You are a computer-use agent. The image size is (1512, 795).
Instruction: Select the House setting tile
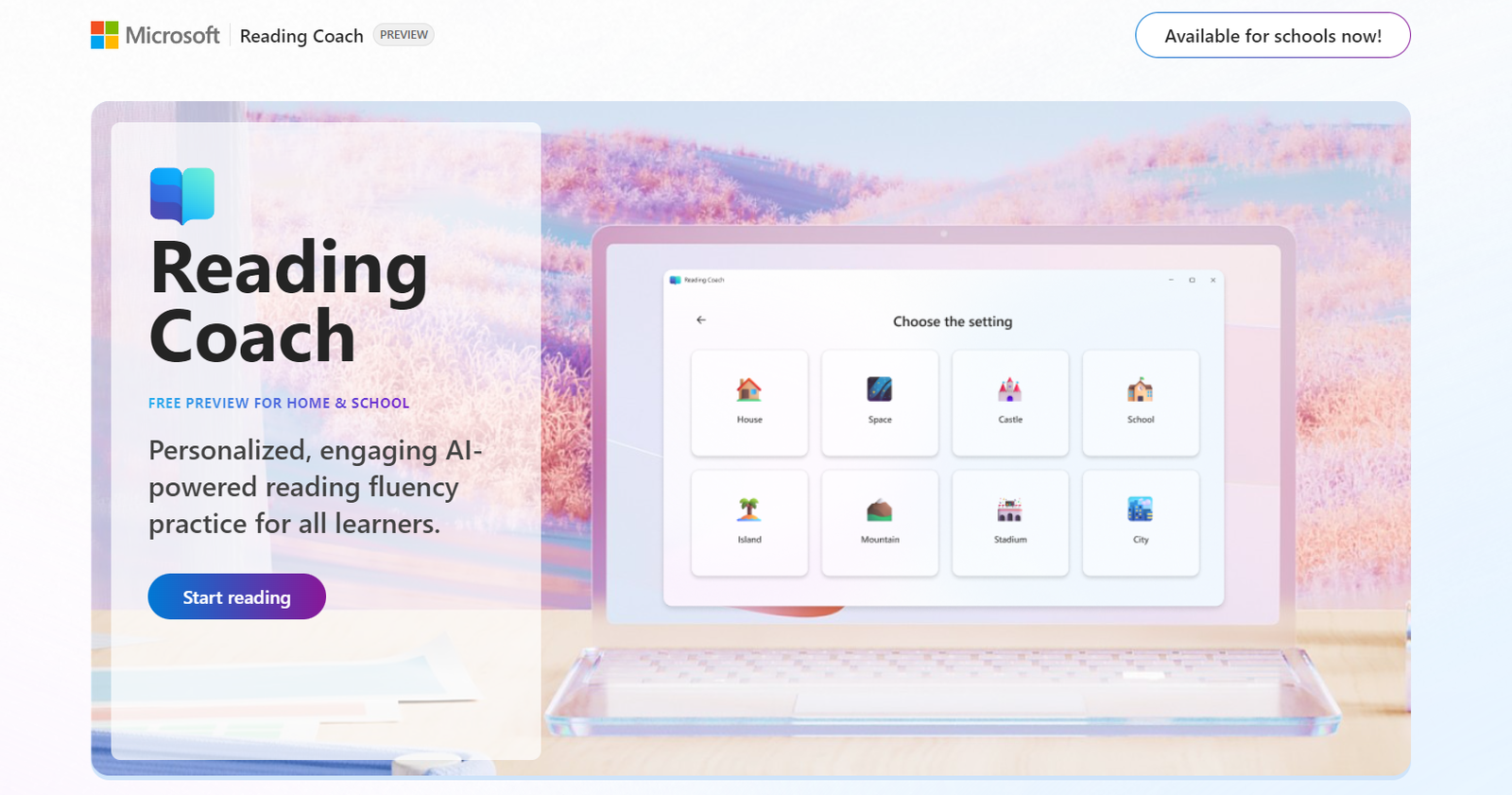point(749,403)
